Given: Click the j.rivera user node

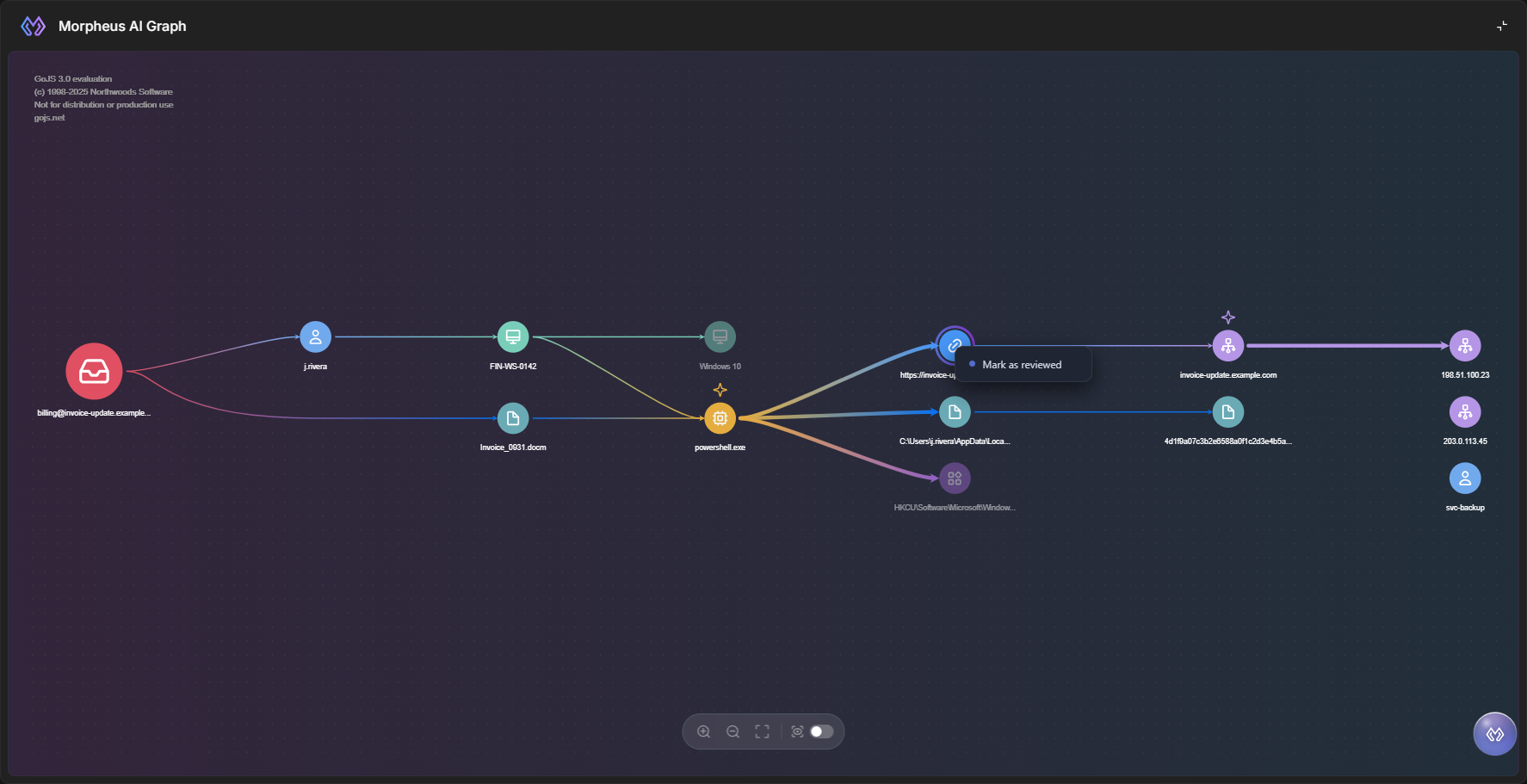Looking at the screenshot, I should [x=315, y=336].
